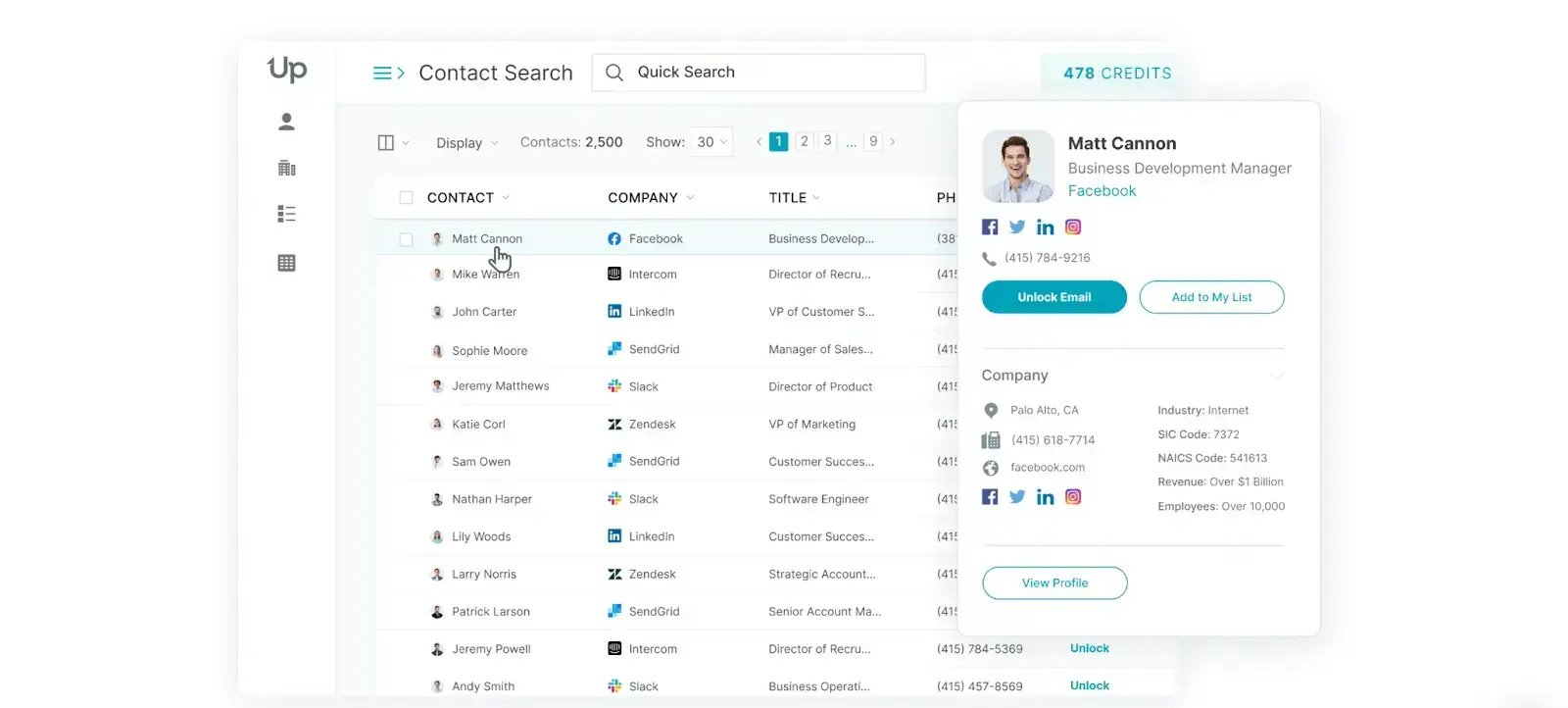Expand the Display dropdown
Viewport: 1568px width, 708px height.
tap(466, 143)
